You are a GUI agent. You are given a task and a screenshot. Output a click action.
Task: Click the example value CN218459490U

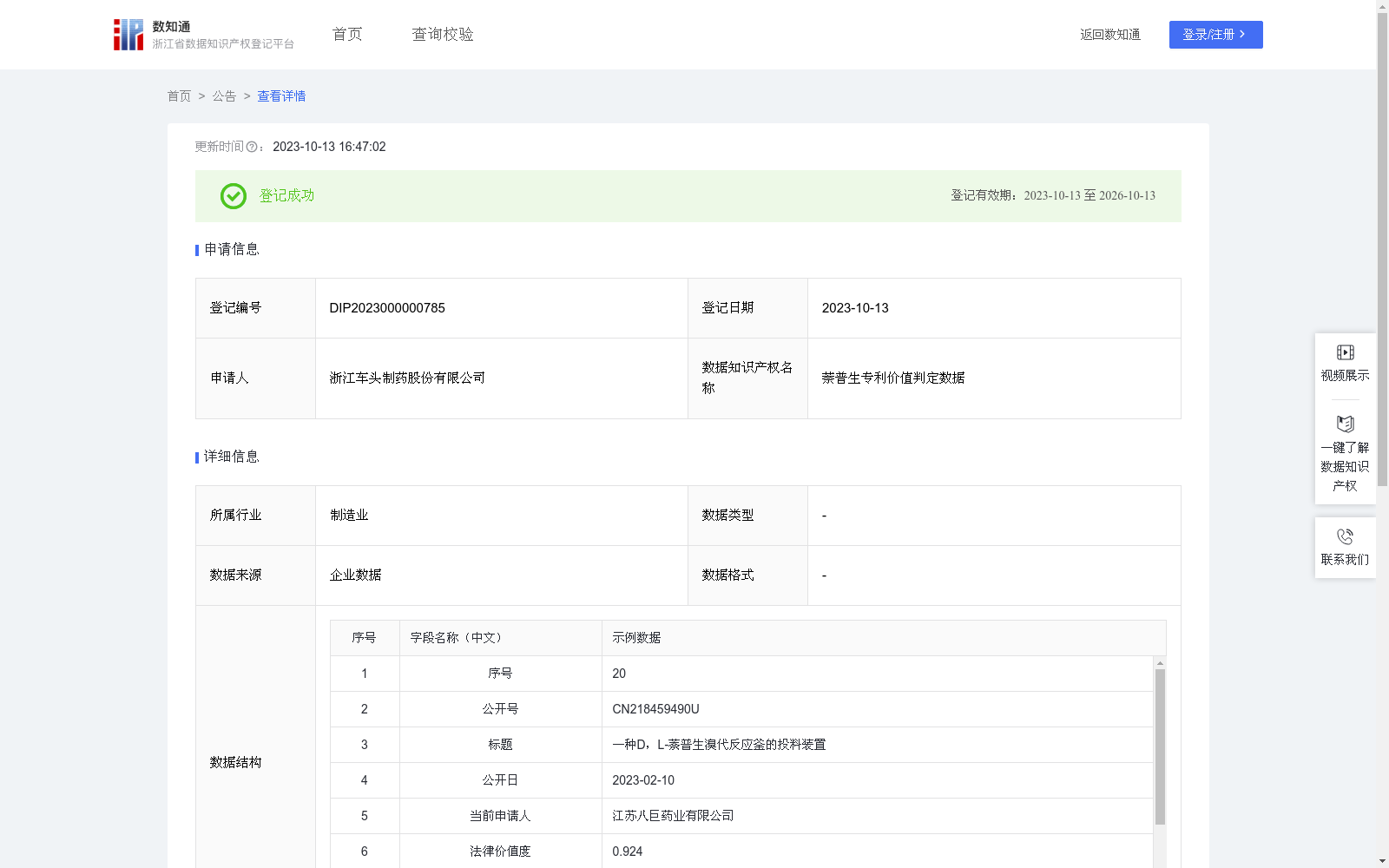[x=655, y=709]
